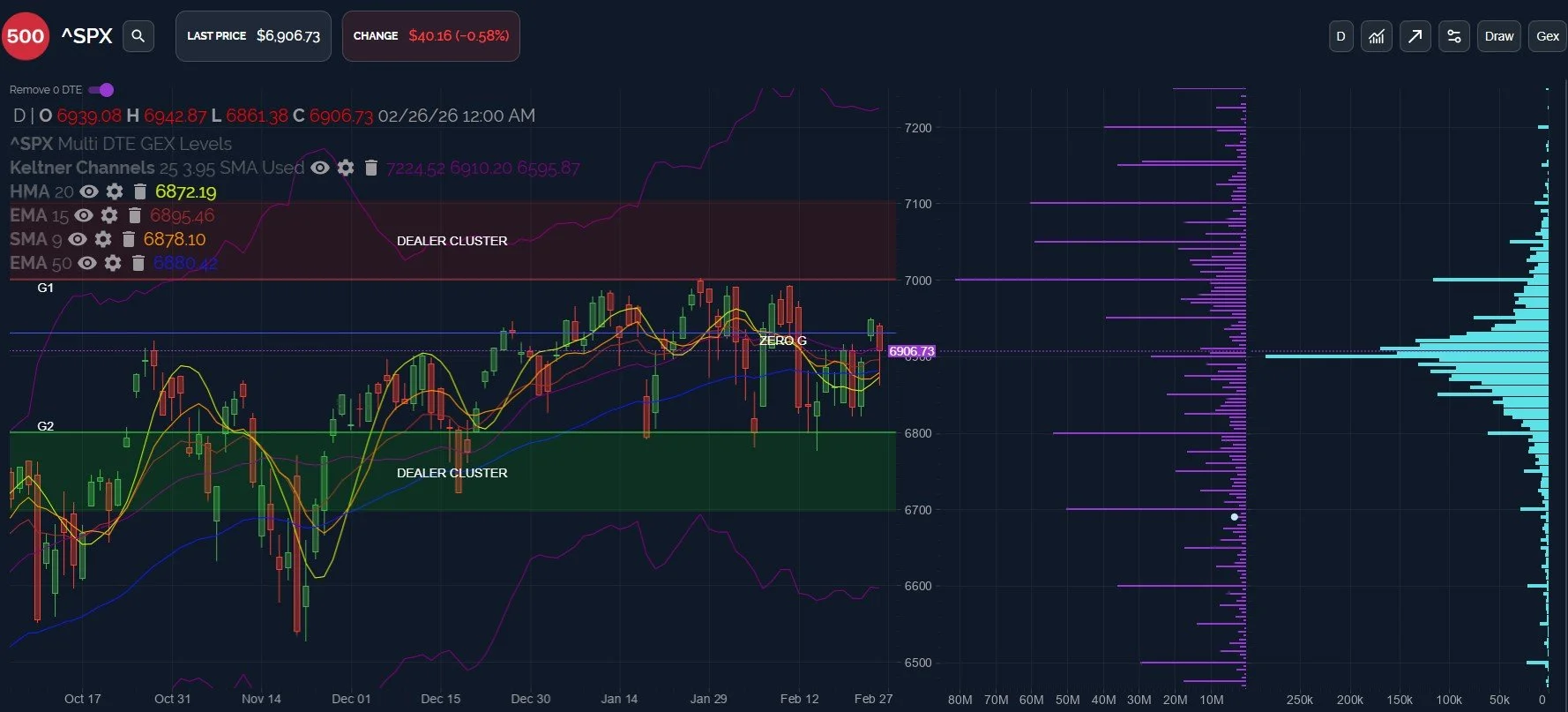Viewport: 1568px width, 712px height.
Task: Click the SMA 9 value 6878.10
Action: pyautogui.click(x=175, y=239)
